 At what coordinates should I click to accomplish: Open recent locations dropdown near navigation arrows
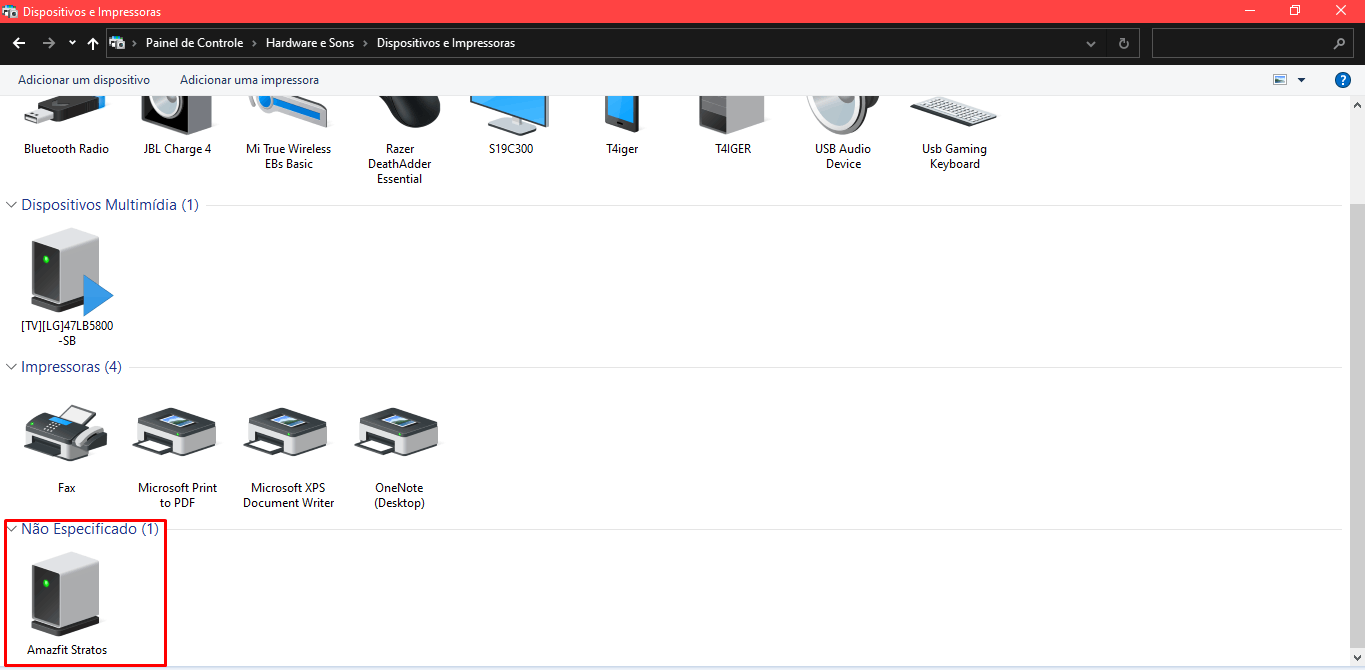[72, 43]
